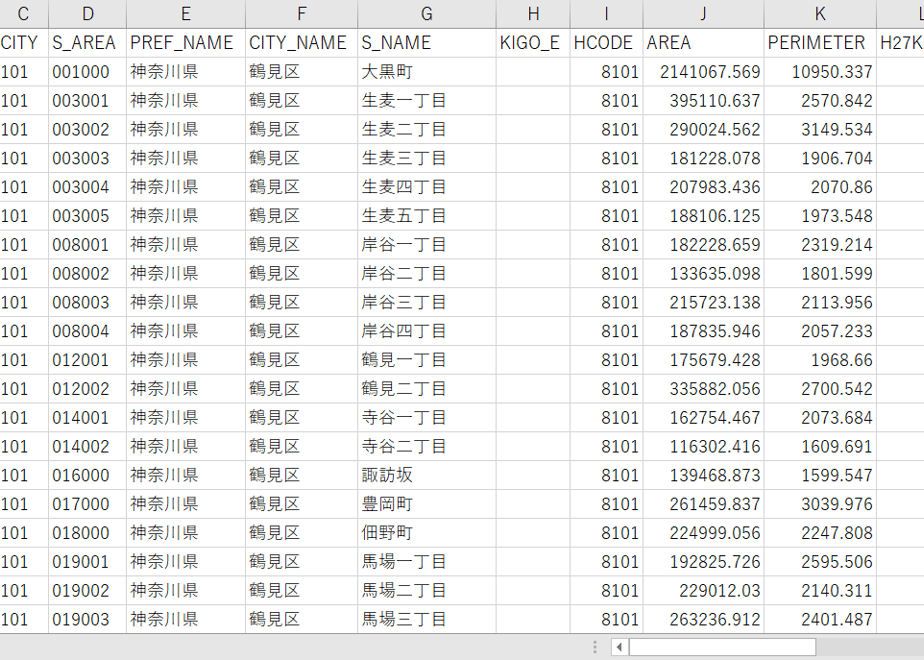Select column J header
The height and width of the screenshot is (660, 924).
coord(704,14)
